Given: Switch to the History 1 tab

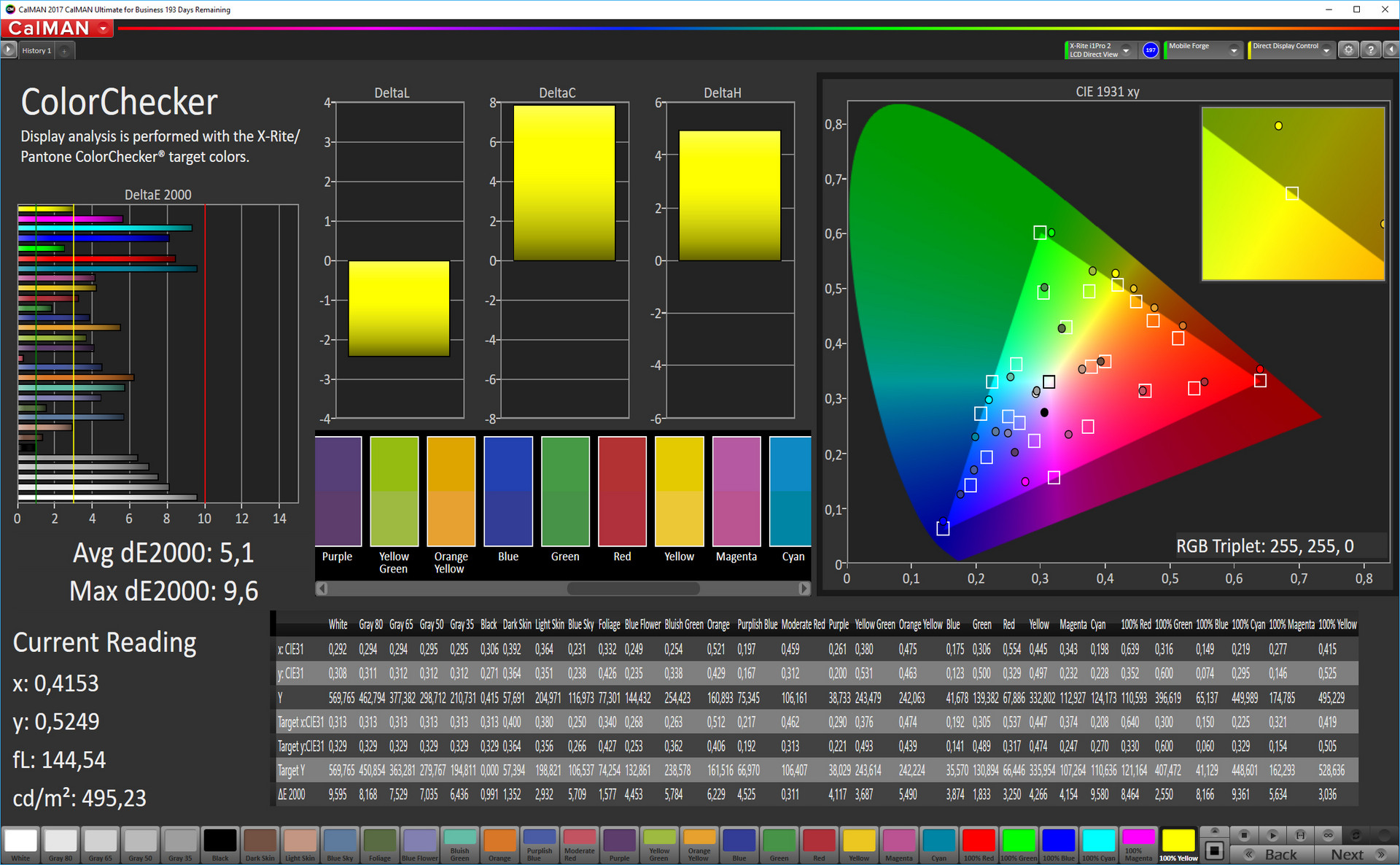Looking at the screenshot, I should tap(36, 51).
